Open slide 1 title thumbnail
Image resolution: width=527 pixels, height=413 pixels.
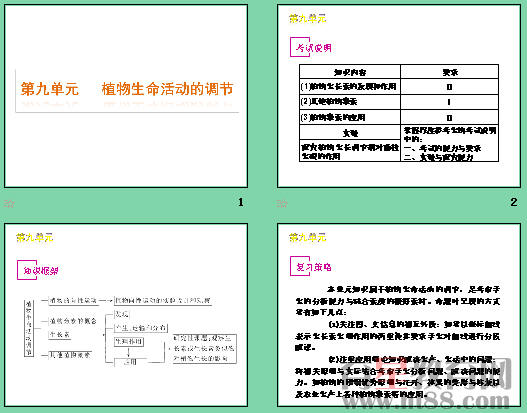click(x=126, y=96)
